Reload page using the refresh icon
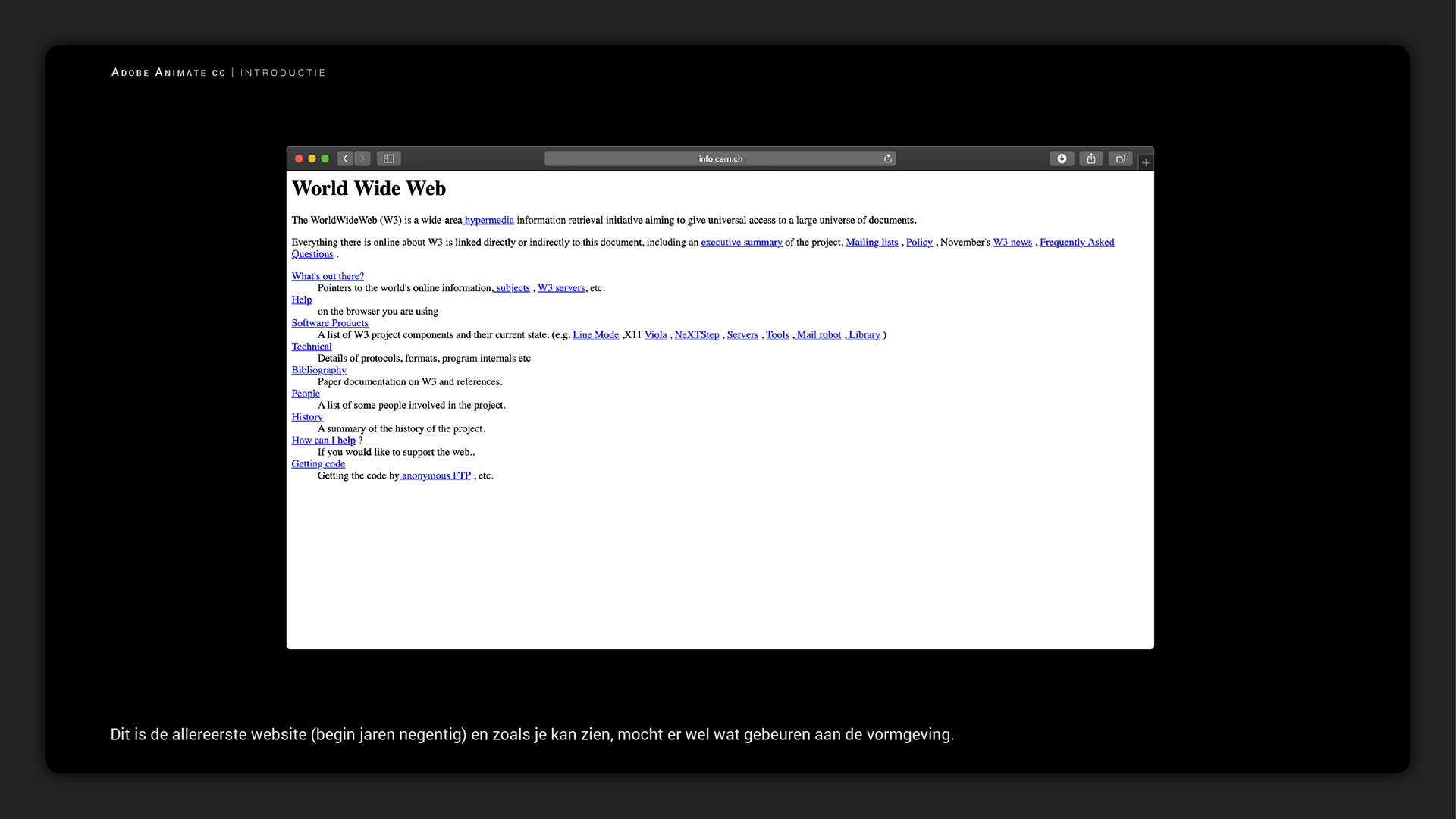1456x819 pixels. click(887, 158)
